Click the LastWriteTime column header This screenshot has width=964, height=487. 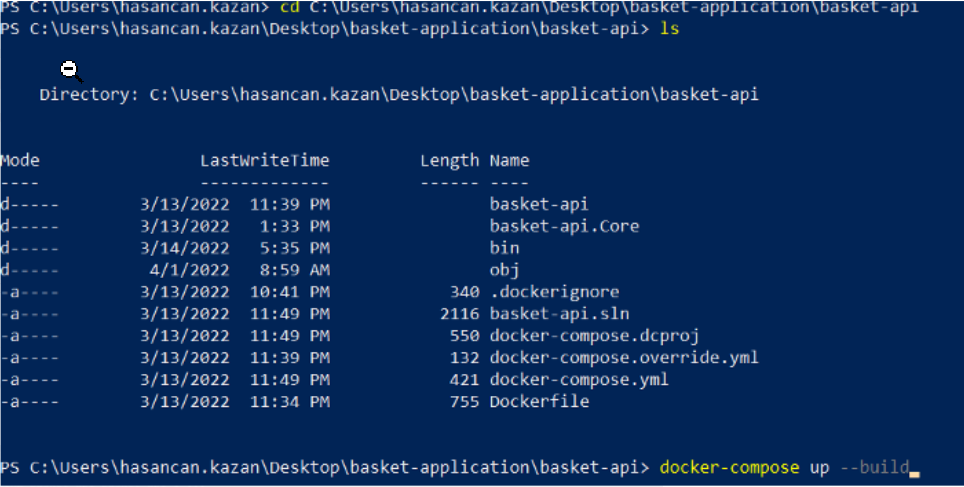tap(264, 160)
